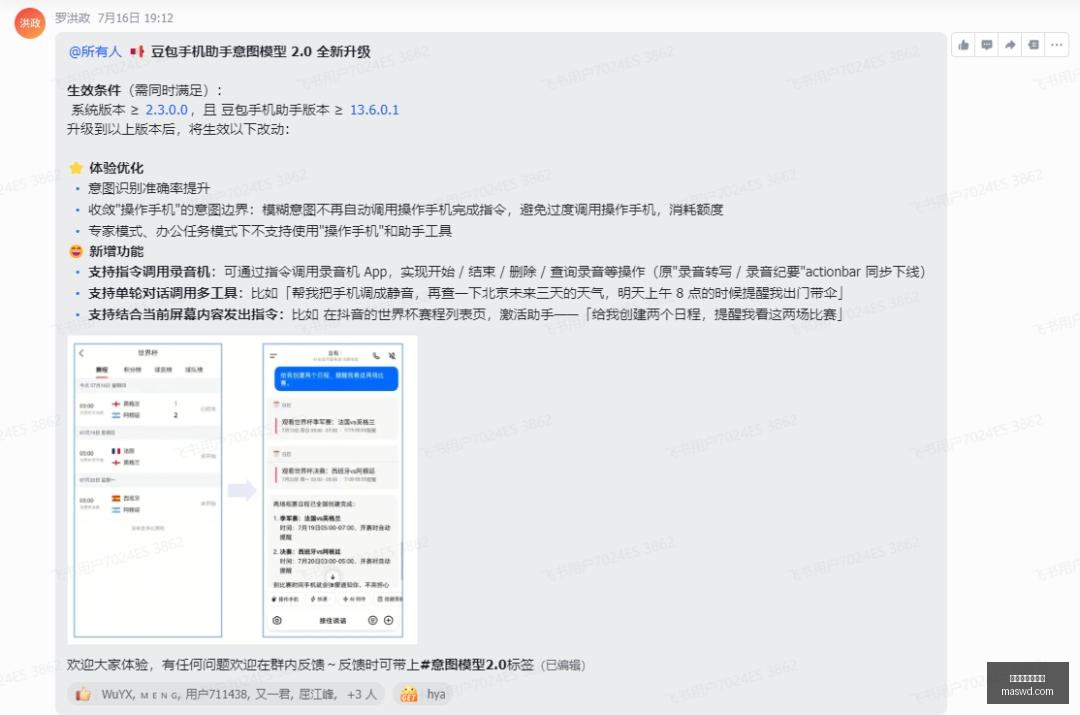Click the 新增功能 section heading
This screenshot has width=1080, height=715.
pos(116,251)
